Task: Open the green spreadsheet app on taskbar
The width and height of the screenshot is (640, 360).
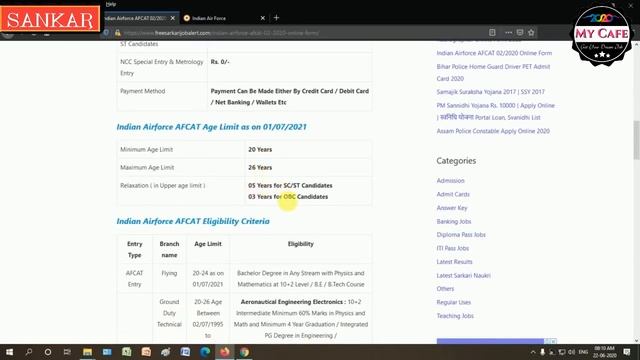Action: click(x=127, y=352)
